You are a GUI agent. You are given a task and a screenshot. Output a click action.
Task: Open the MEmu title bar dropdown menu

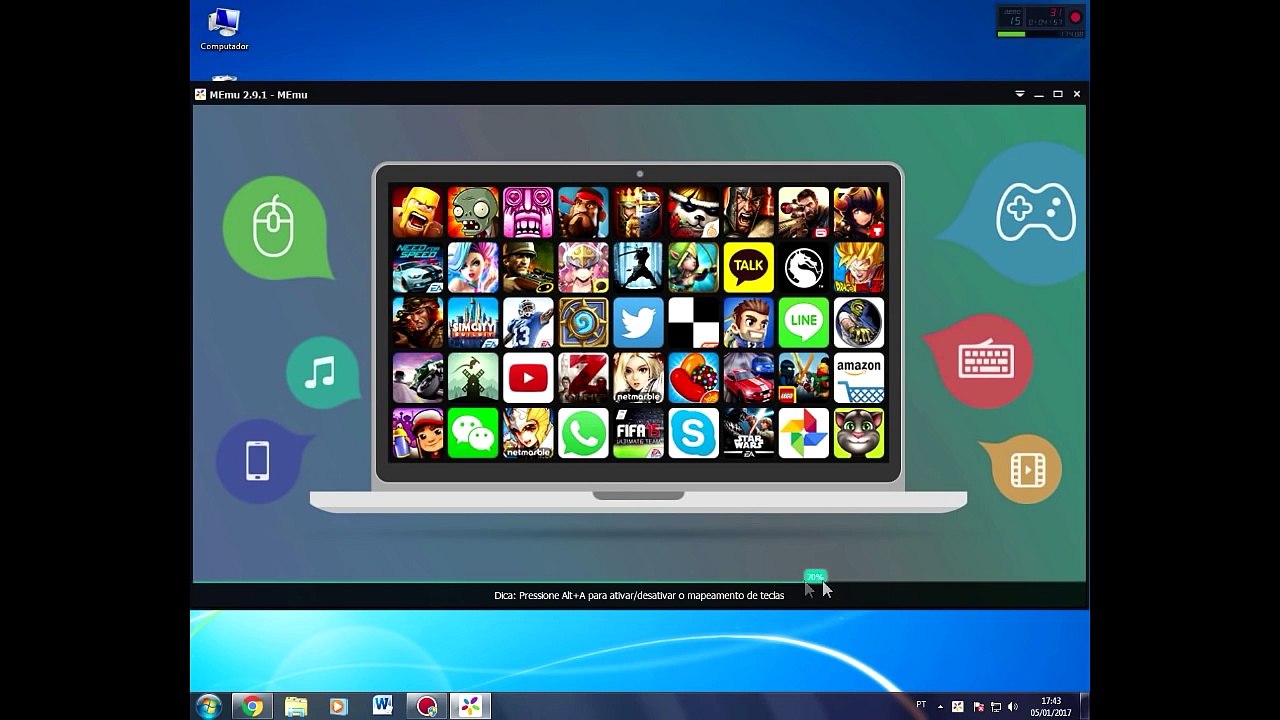pos(1020,94)
